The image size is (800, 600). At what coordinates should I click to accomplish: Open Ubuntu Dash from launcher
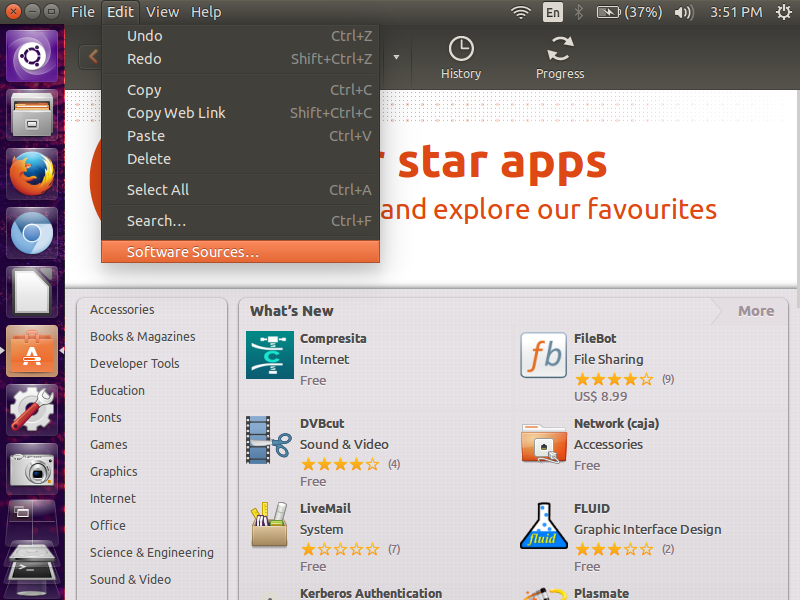(x=32, y=56)
